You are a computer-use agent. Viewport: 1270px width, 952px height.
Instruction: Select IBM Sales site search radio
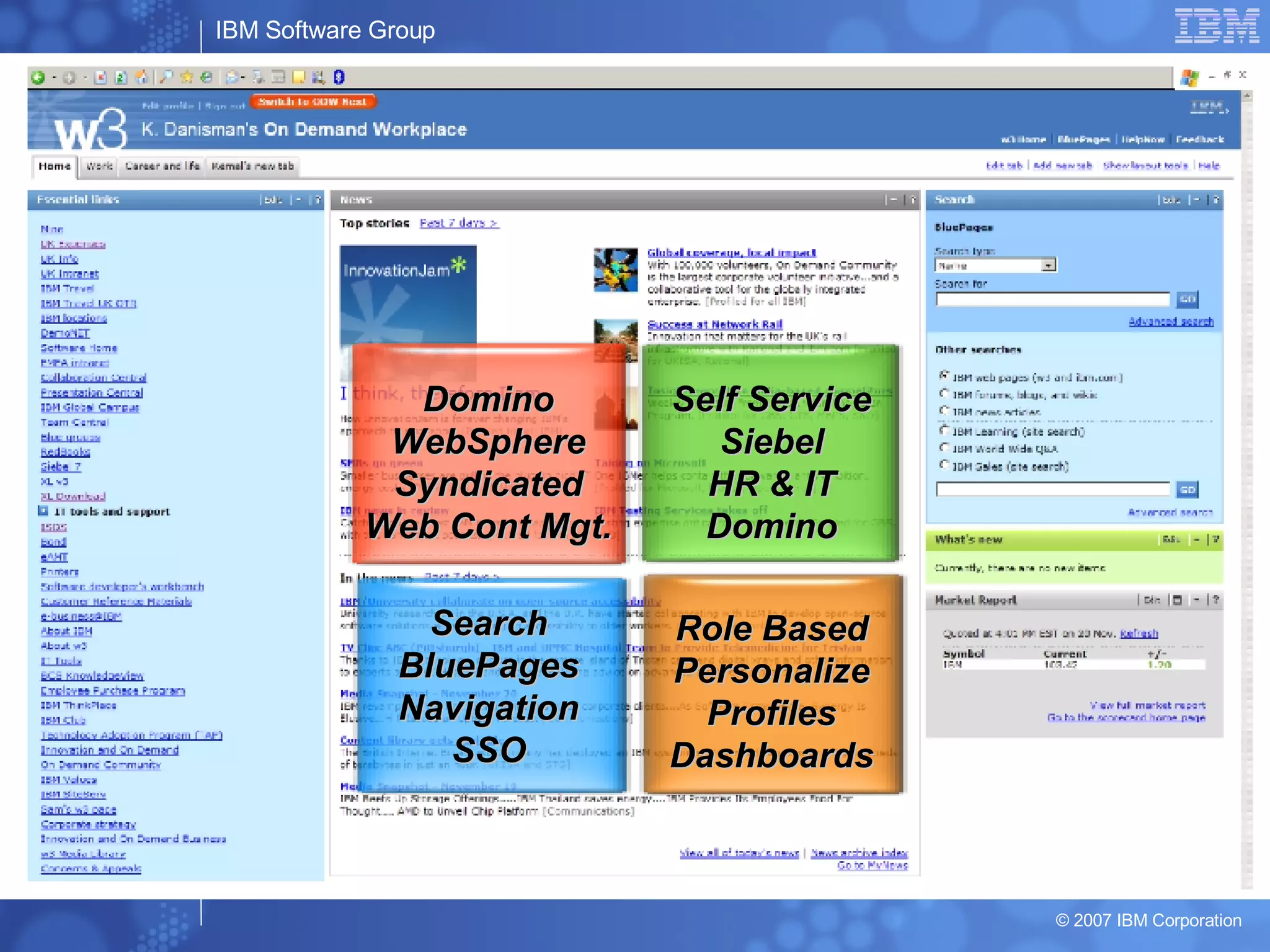tap(944, 464)
